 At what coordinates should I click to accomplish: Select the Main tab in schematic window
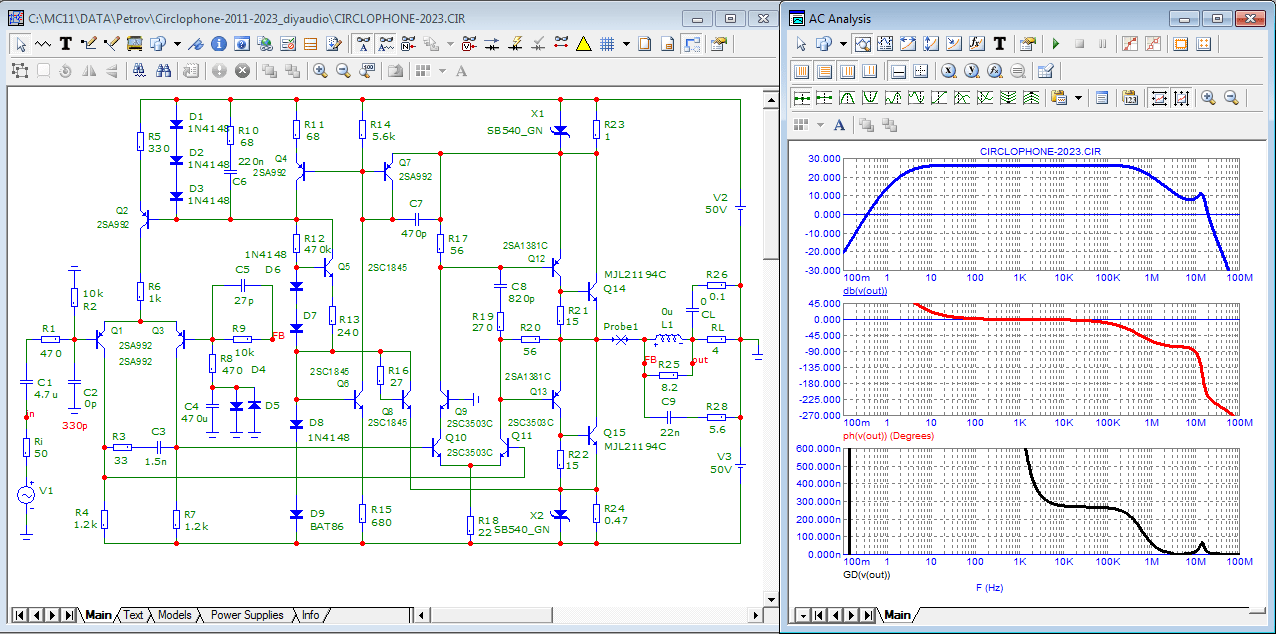tap(99, 615)
